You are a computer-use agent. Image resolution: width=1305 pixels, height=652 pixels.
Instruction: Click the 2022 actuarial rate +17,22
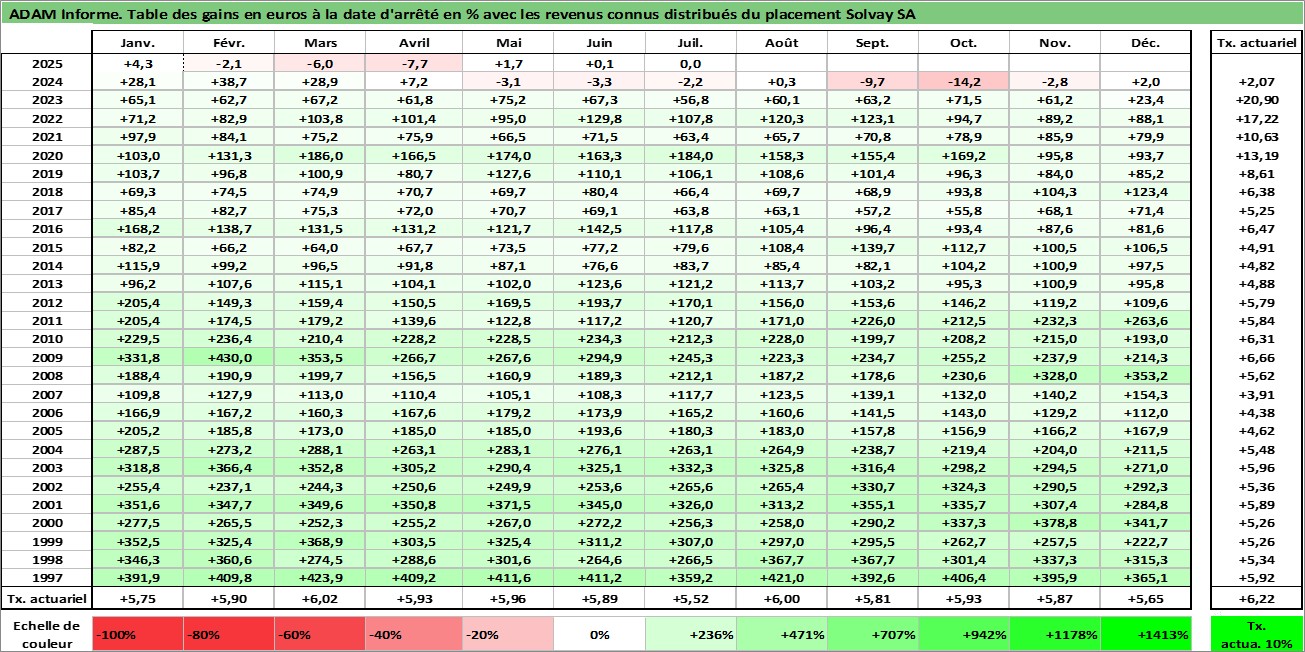pos(1257,118)
